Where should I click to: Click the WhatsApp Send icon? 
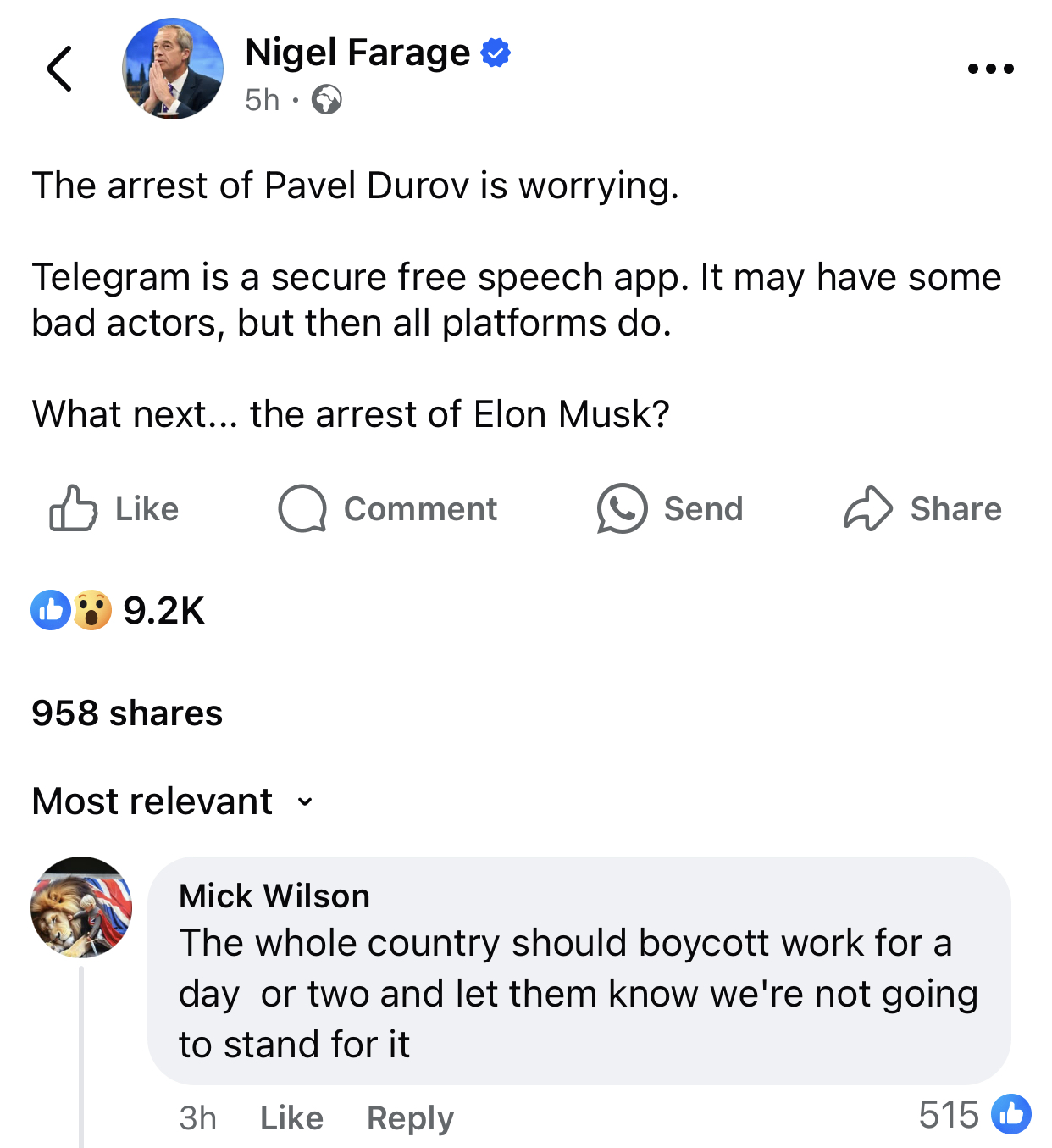click(x=622, y=508)
